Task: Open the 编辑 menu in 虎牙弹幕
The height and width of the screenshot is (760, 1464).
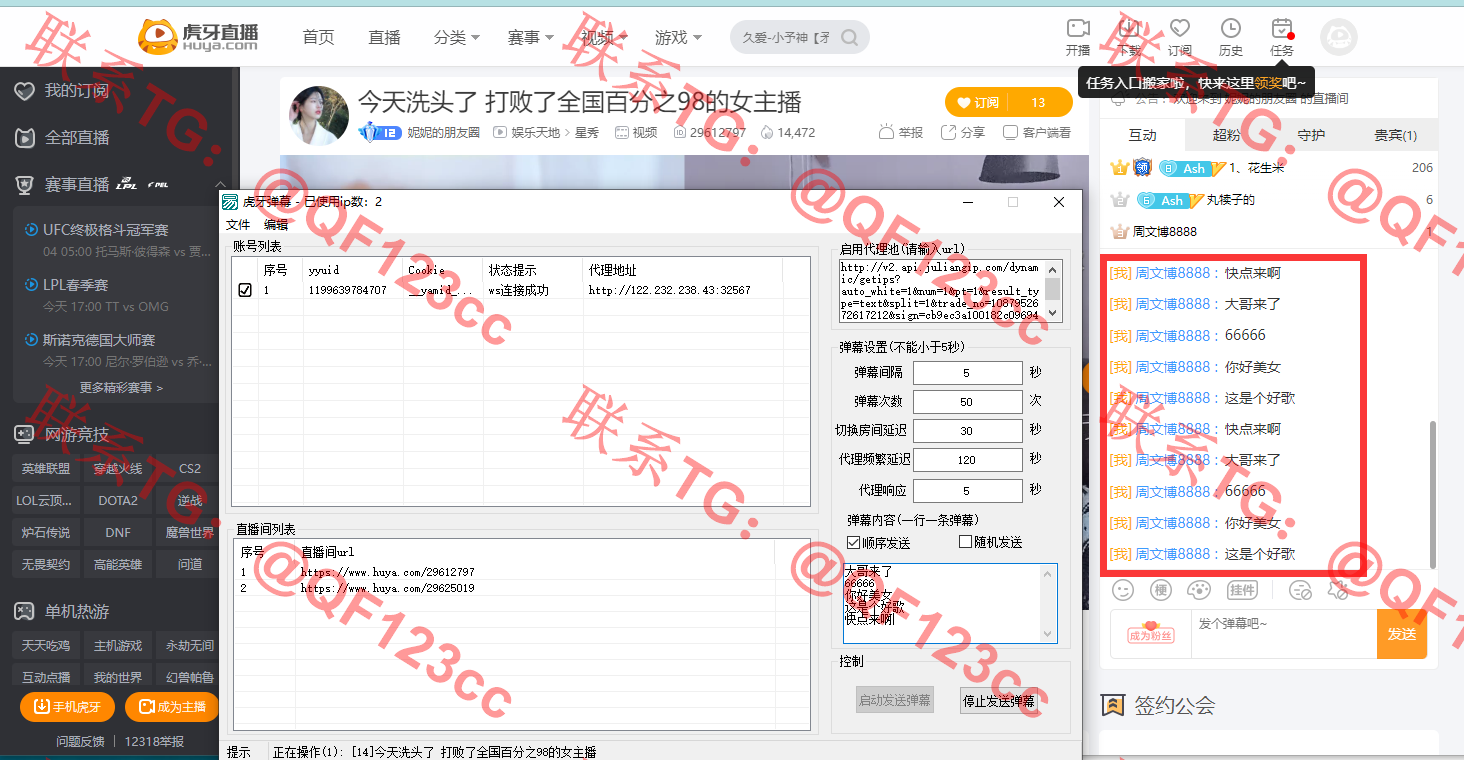Action: pyautogui.click(x=276, y=225)
